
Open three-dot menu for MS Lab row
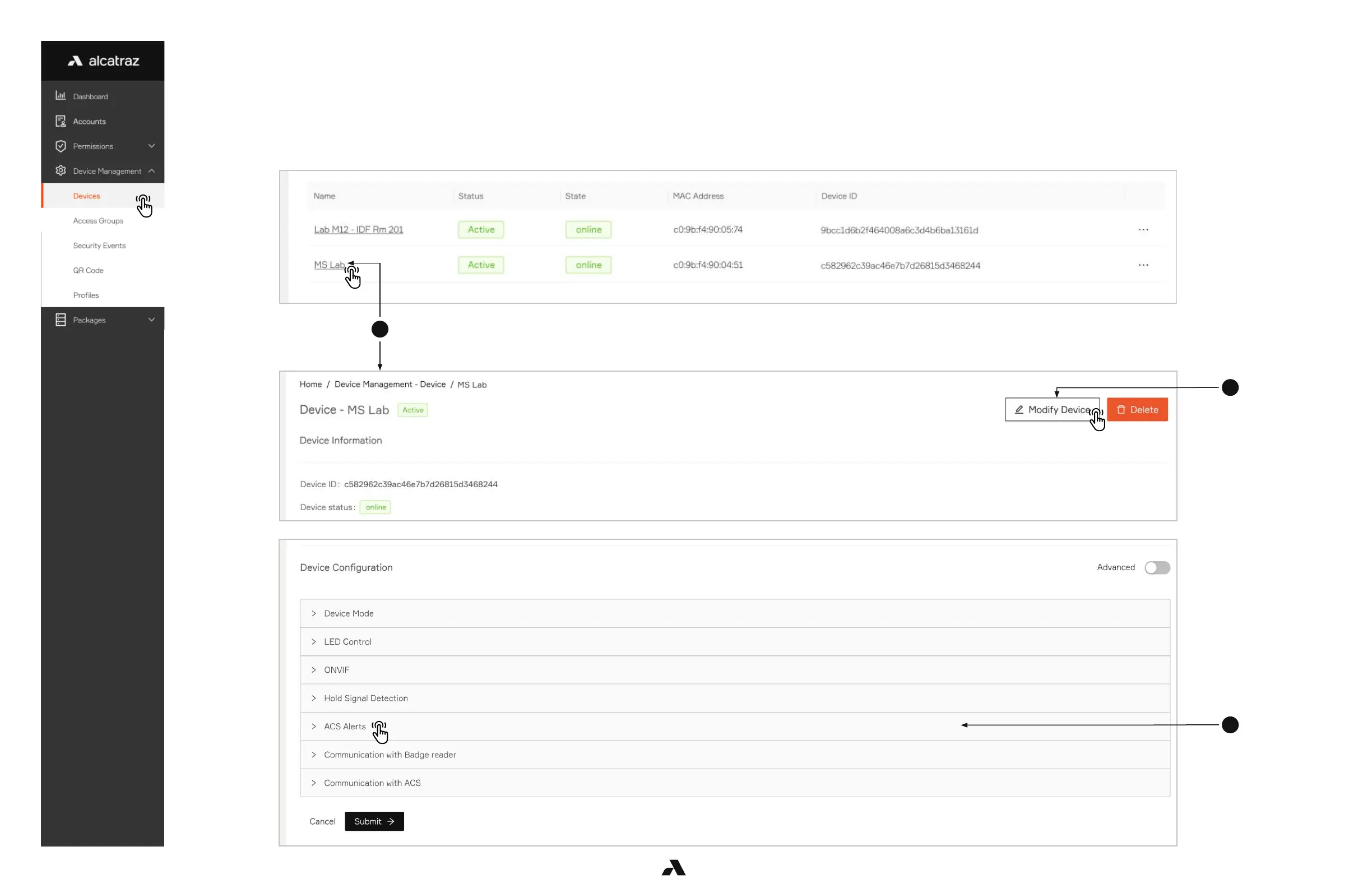pos(1143,265)
